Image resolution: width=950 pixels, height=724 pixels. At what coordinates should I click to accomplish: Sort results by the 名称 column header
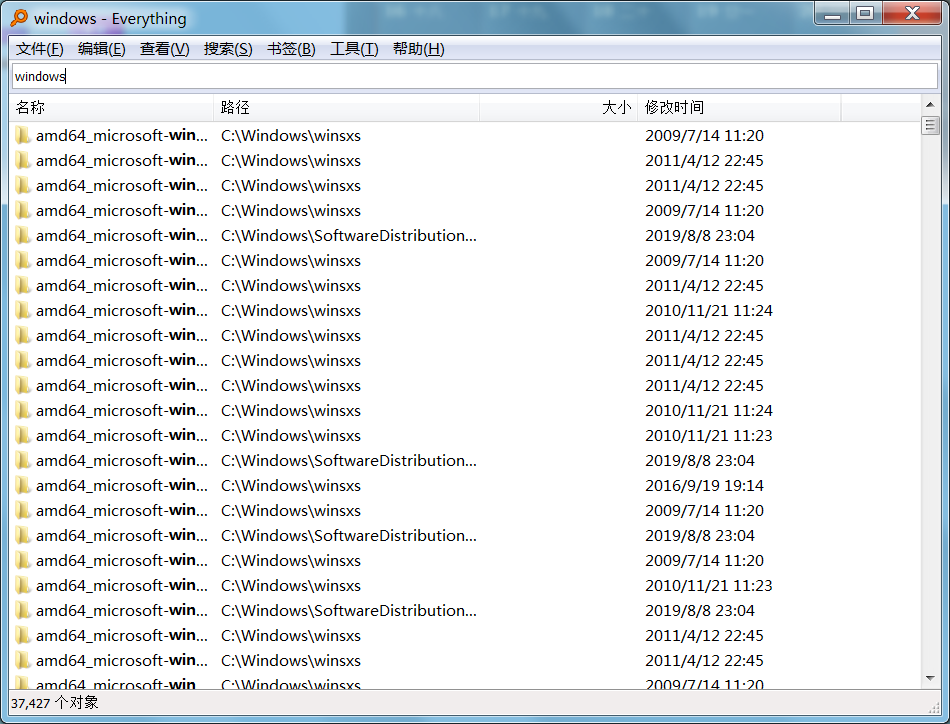coord(111,108)
